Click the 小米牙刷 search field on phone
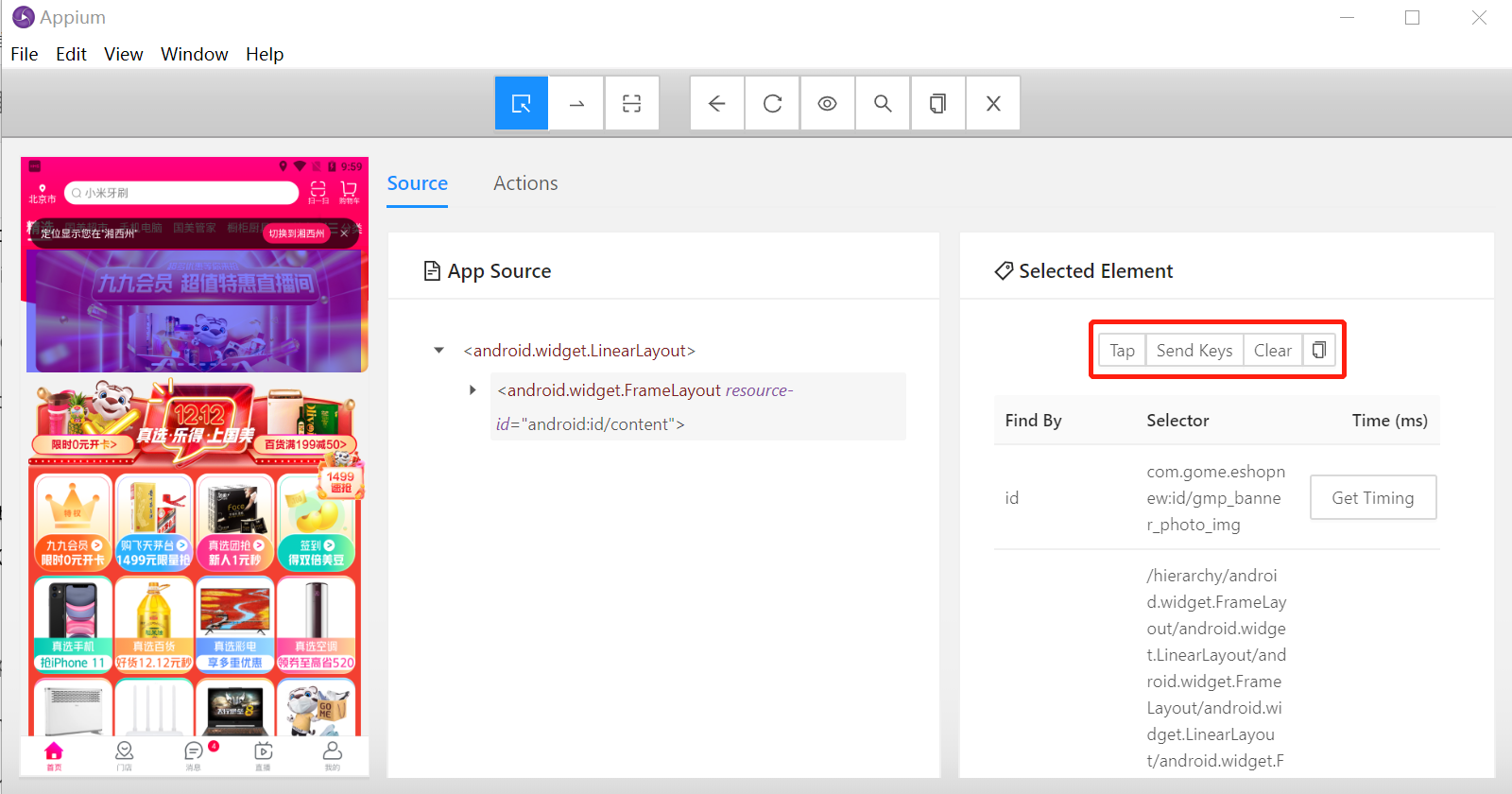 pos(181,193)
